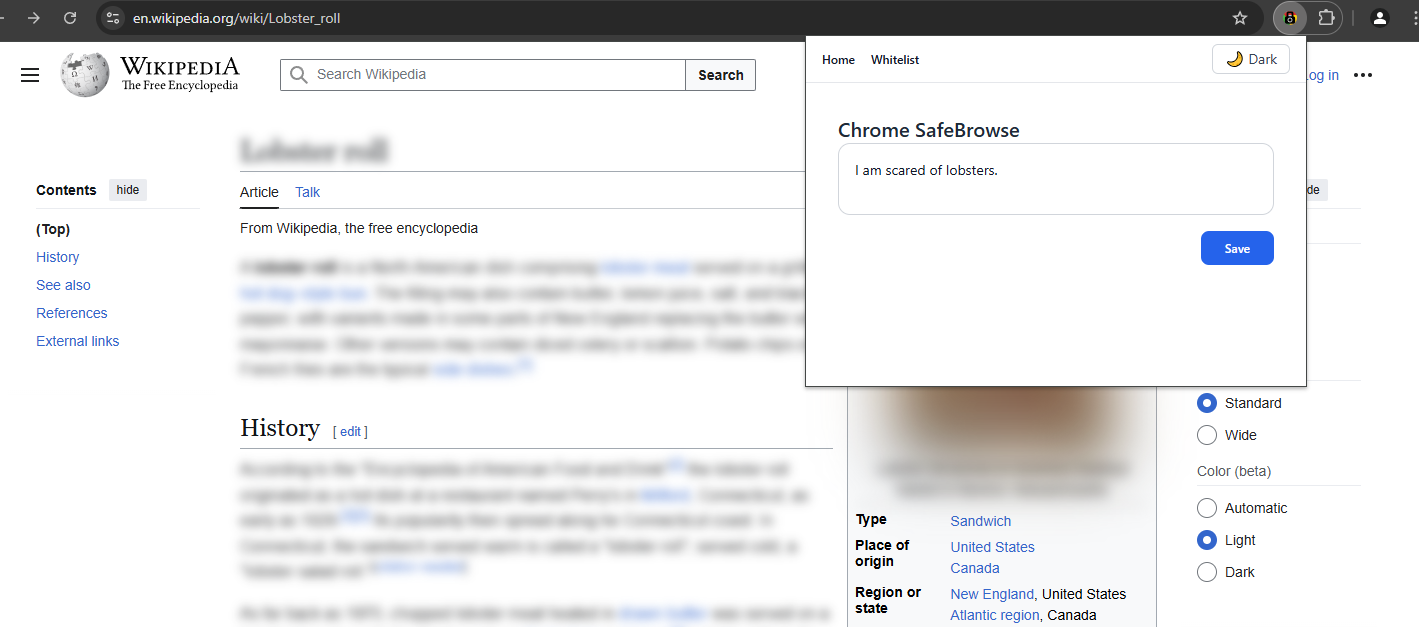Go to History in Contents list

(x=57, y=257)
